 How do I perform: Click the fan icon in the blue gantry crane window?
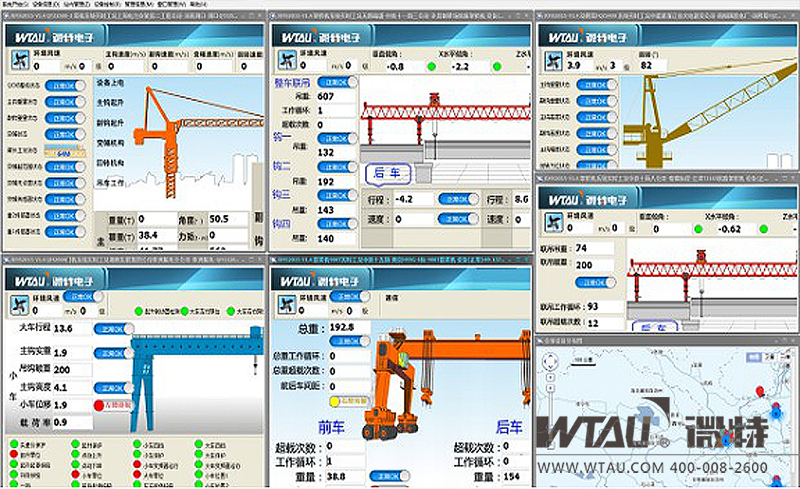pyautogui.click(x=19, y=304)
